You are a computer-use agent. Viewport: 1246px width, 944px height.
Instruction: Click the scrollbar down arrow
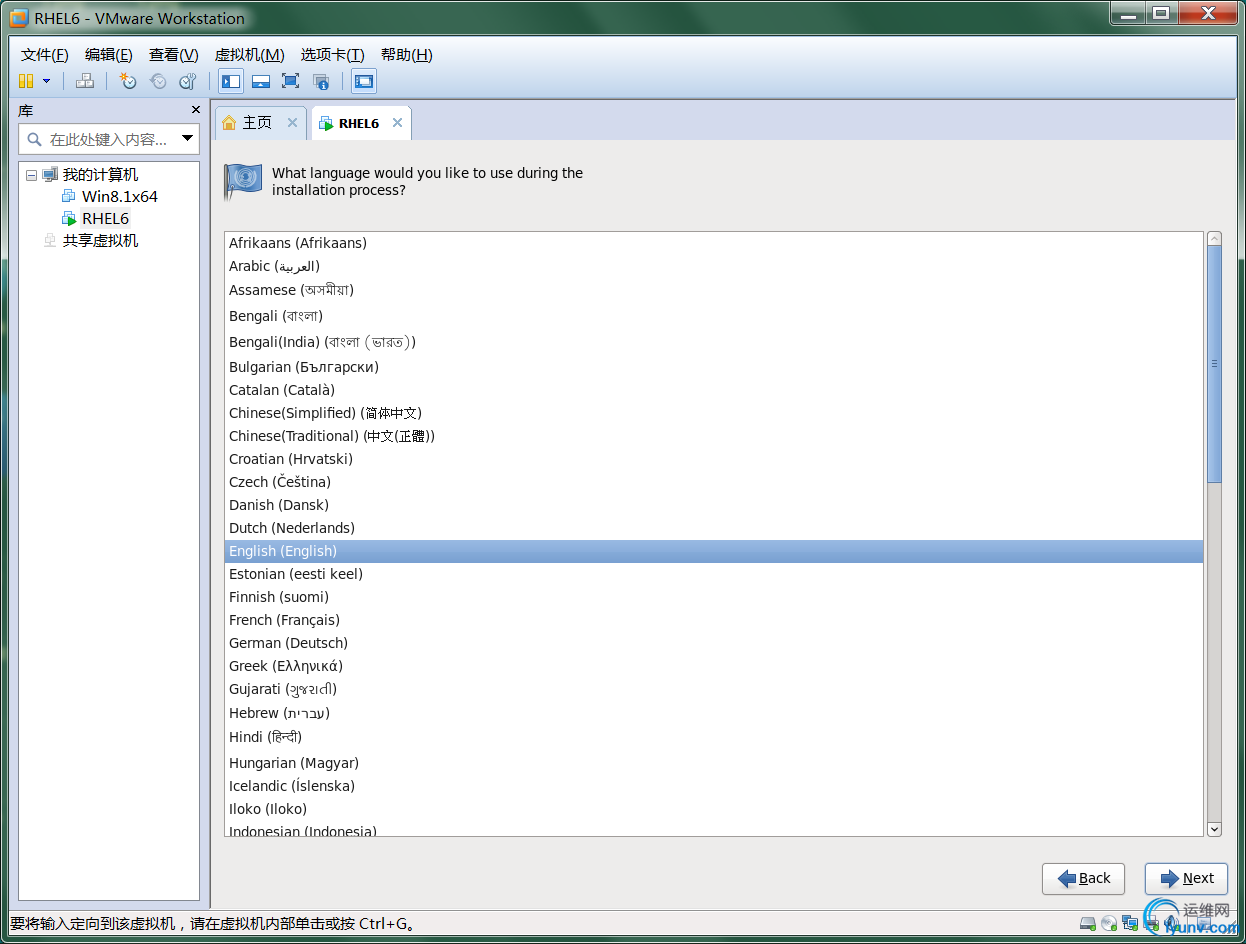click(1214, 829)
